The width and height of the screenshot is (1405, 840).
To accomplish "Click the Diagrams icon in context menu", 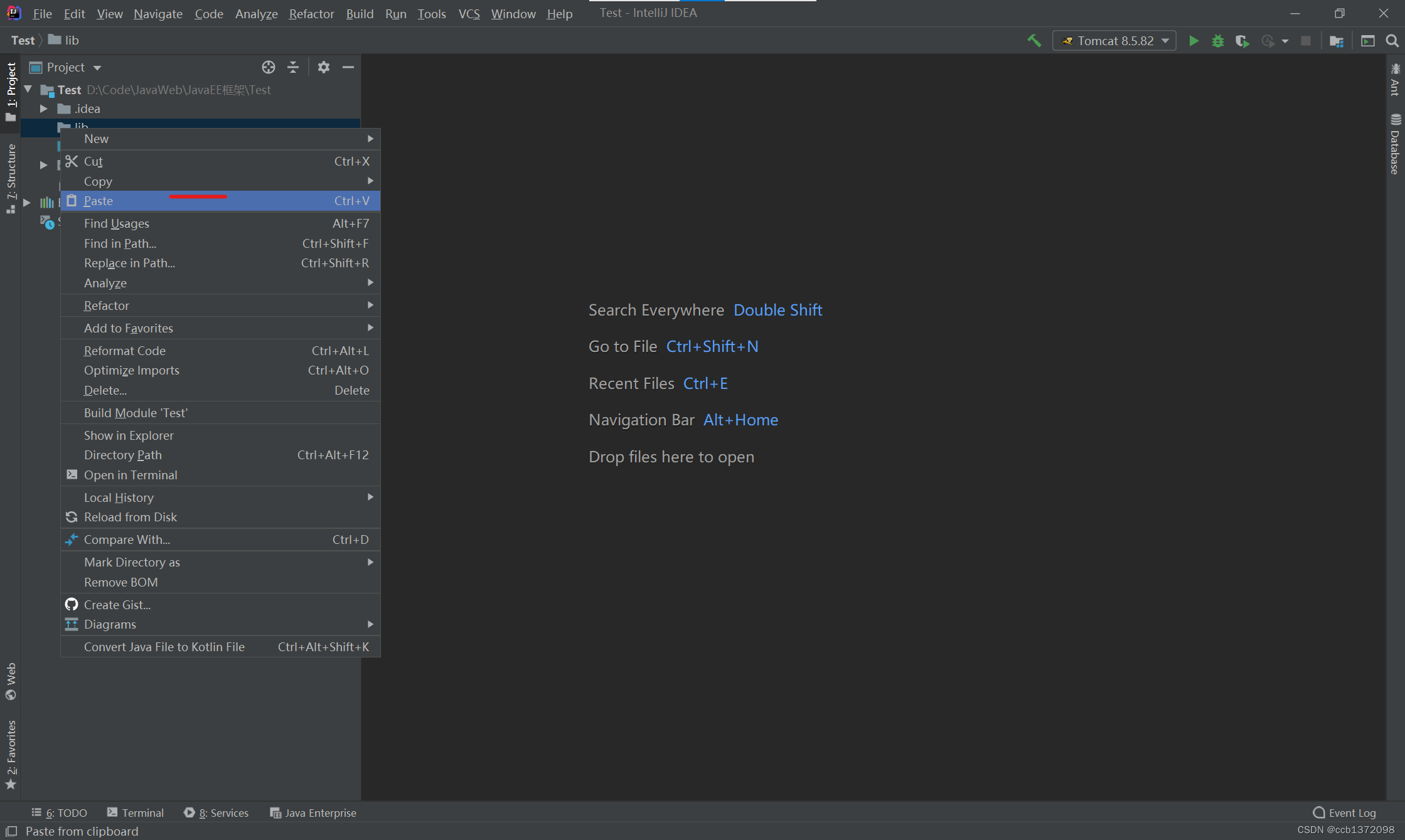I will point(72,624).
